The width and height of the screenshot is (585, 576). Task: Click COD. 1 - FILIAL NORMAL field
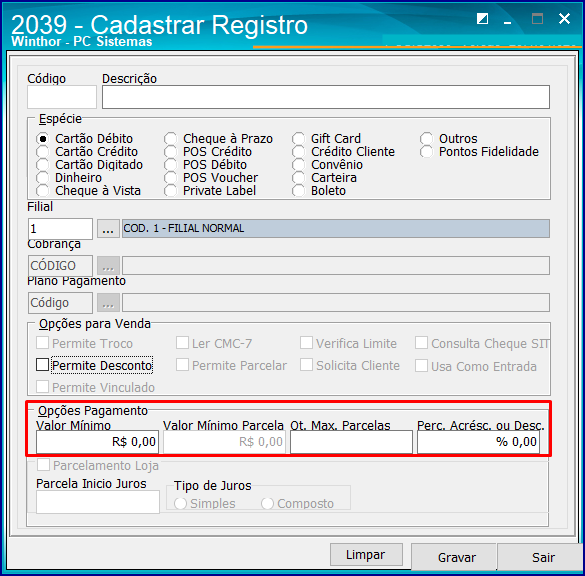(336, 228)
